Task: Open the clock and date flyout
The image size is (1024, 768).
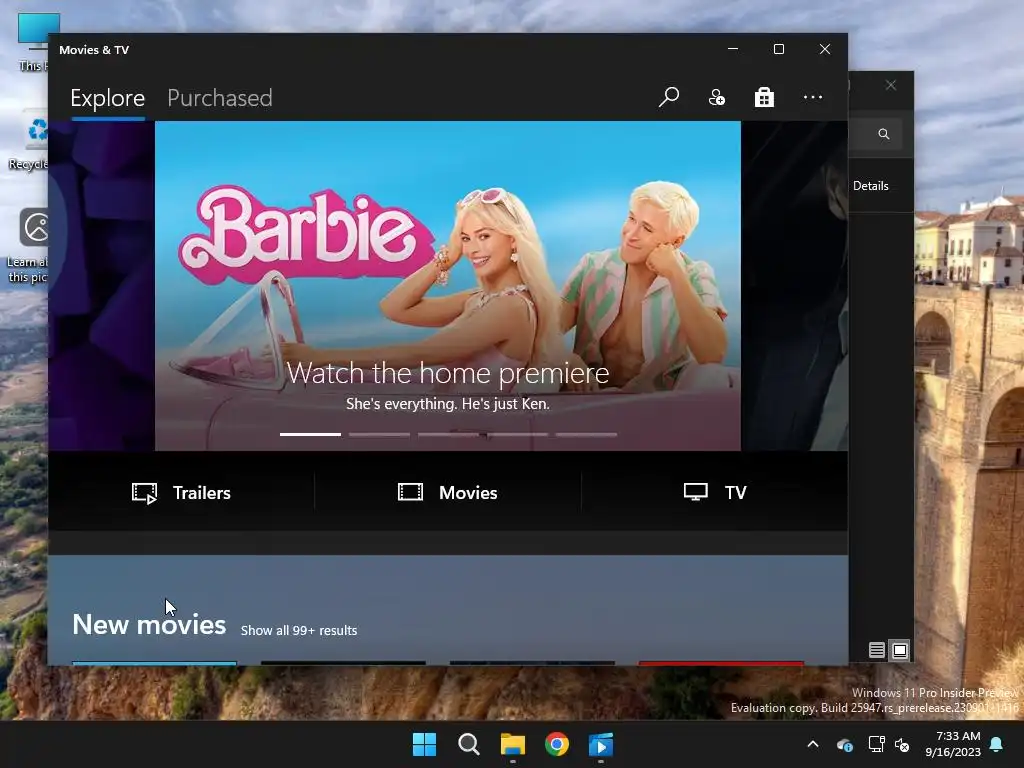Action: tap(953, 744)
